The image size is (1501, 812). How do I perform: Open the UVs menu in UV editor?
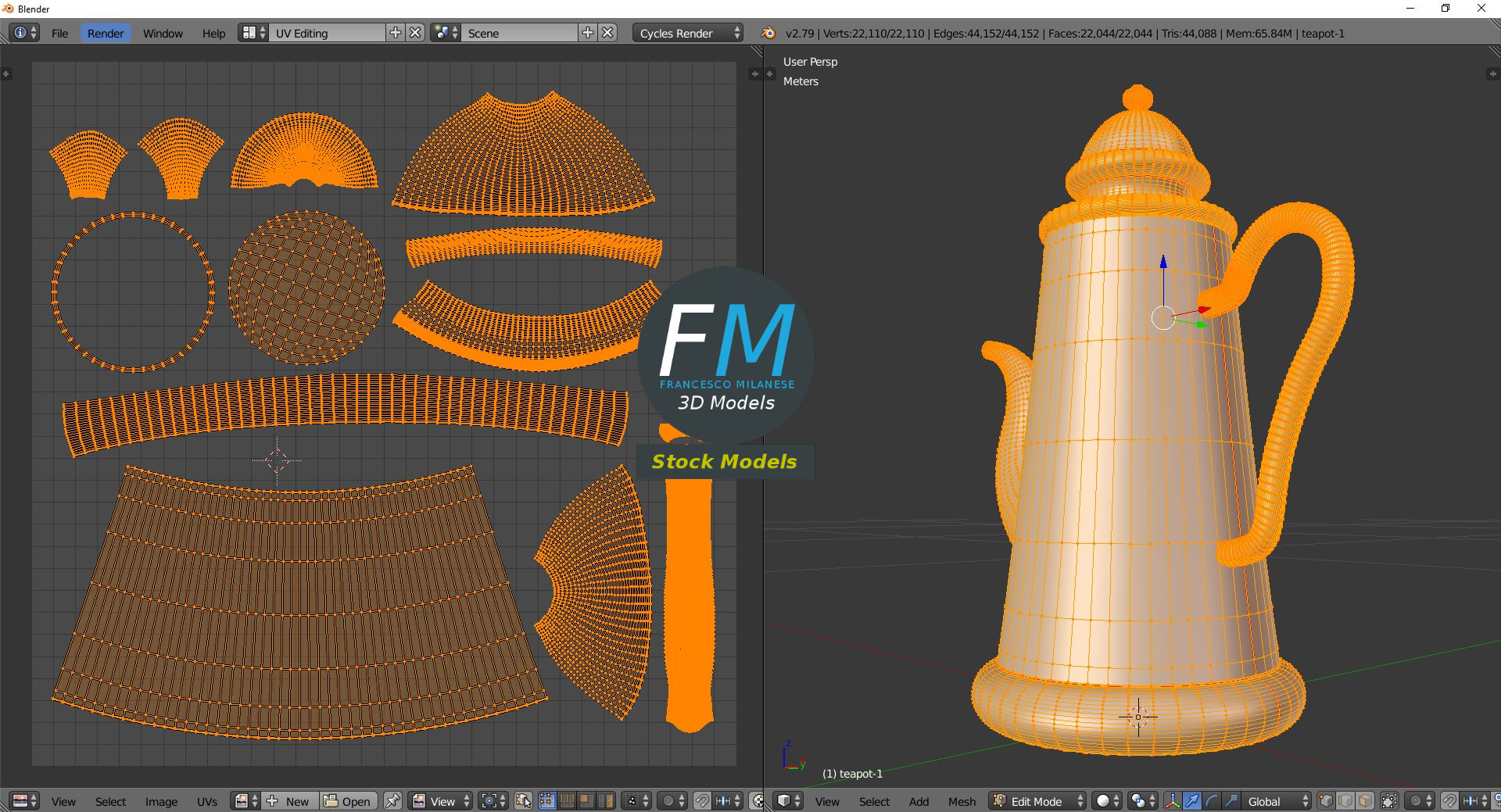click(207, 801)
